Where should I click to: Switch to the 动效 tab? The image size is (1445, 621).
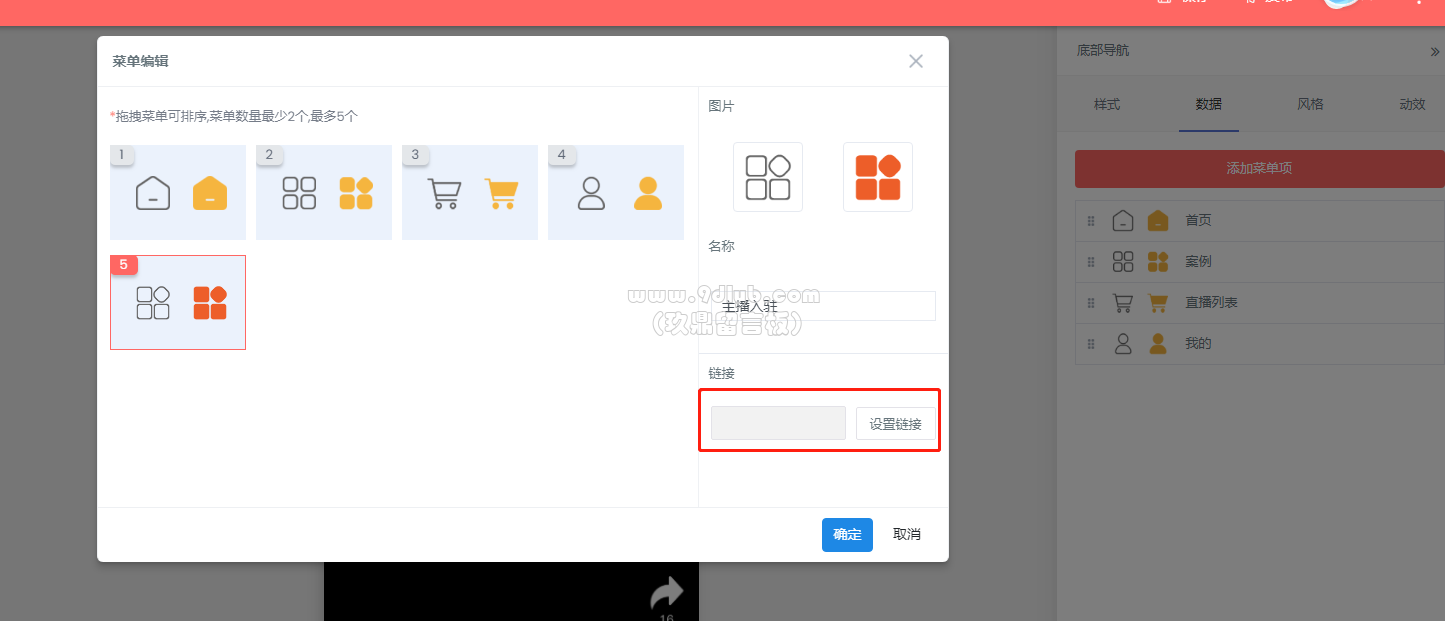click(x=1413, y=104)
